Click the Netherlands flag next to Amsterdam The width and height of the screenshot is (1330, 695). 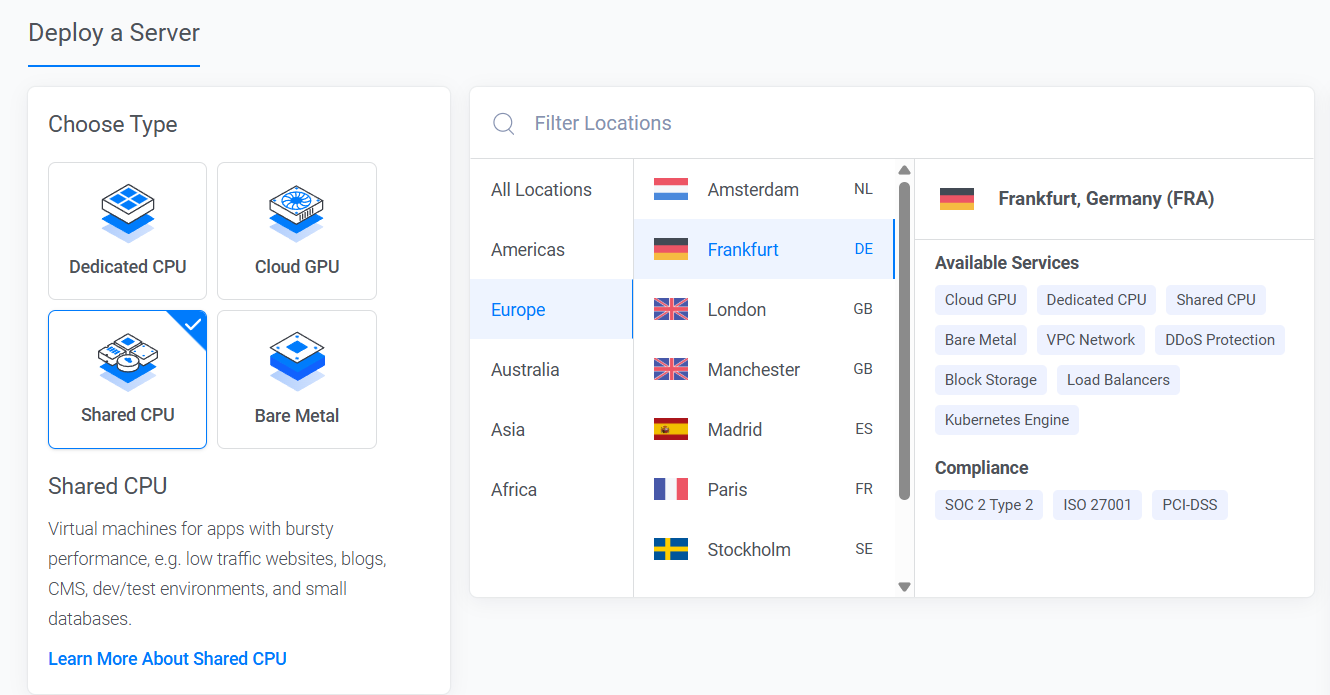(671, 189)
